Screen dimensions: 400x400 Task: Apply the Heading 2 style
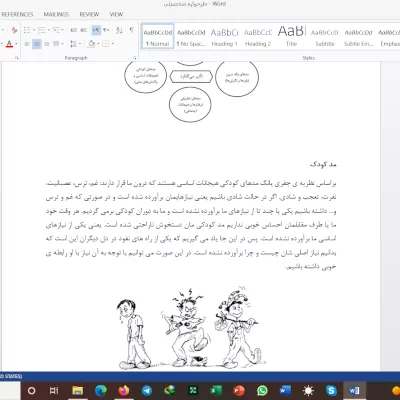click(258, 37)
